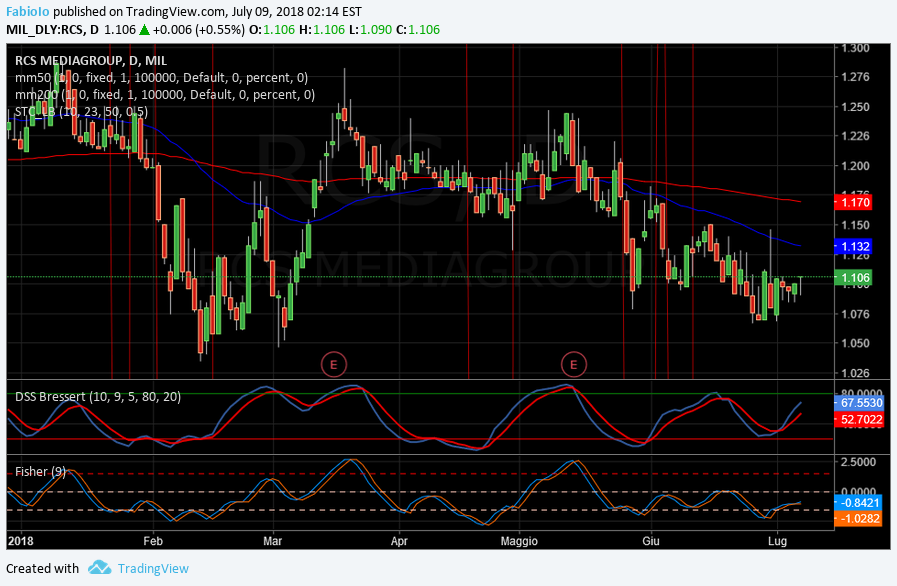Click the Apr label on time axis
Screen dimensions: 897x586
pos(399,541)
